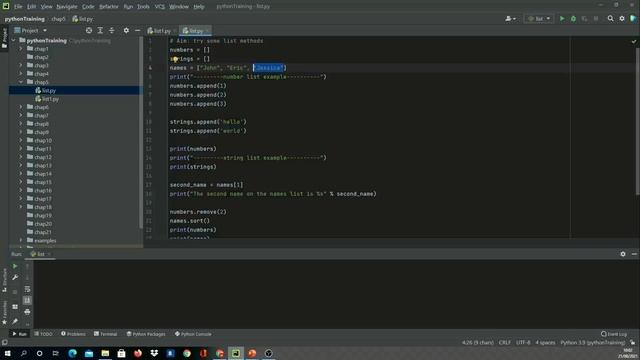Image resolution: width=640 pixels, height=360 pixels.
Task: Toggle scroll to end in Run panel
Action: click(27, 300)
